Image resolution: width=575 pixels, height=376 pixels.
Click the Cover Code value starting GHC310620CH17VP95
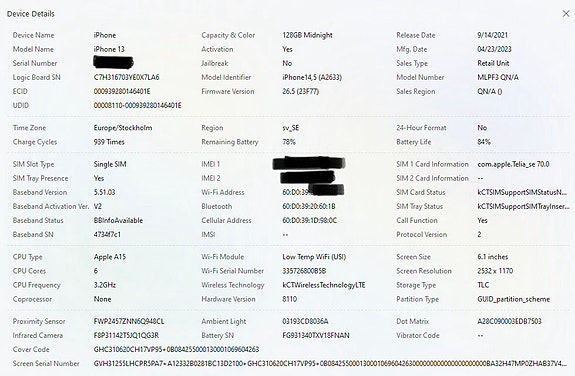point(176,349)
